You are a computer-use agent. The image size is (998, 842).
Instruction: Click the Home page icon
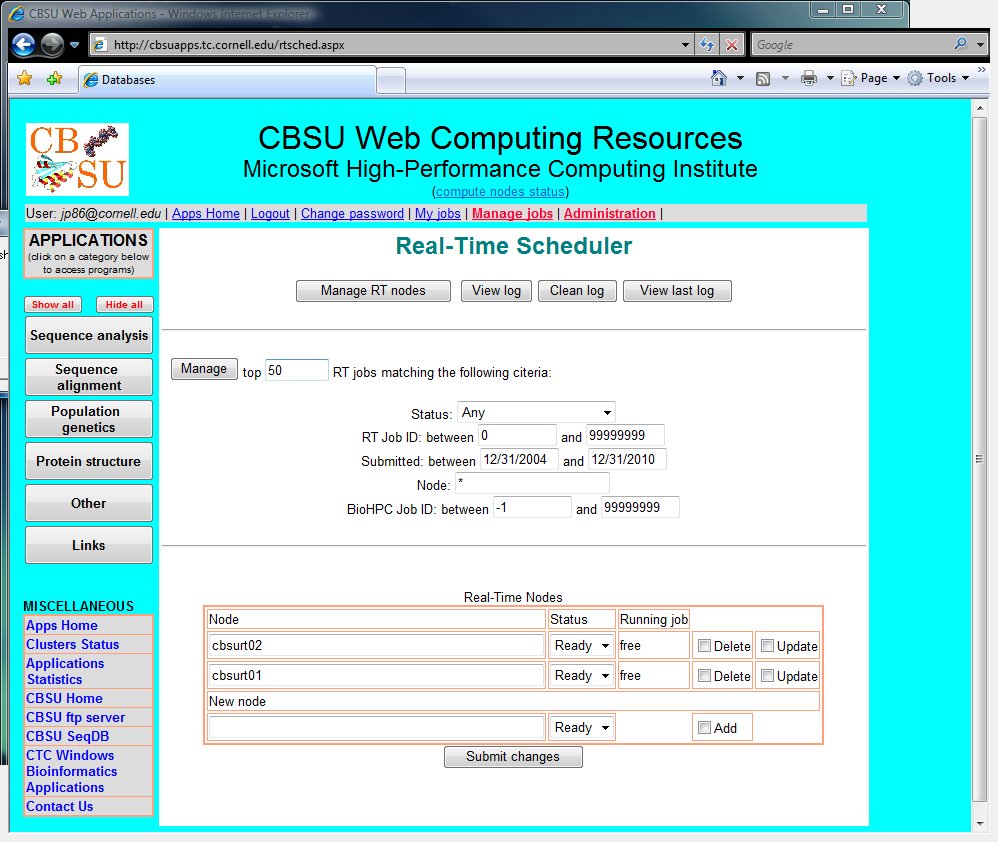718,78
